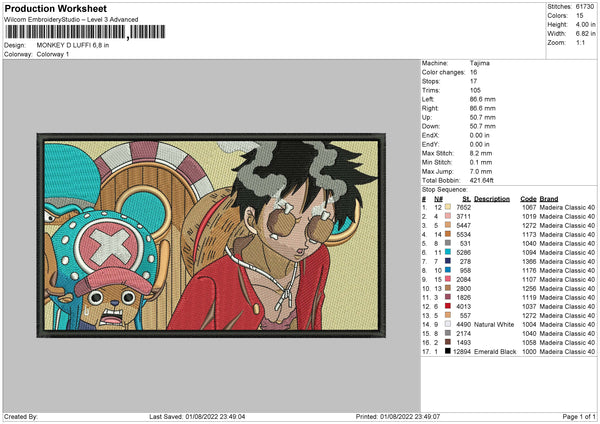This screenshot has width=600, height=424.
Task: Click the barcode under Production Worksheet
Action: point(85,32)
